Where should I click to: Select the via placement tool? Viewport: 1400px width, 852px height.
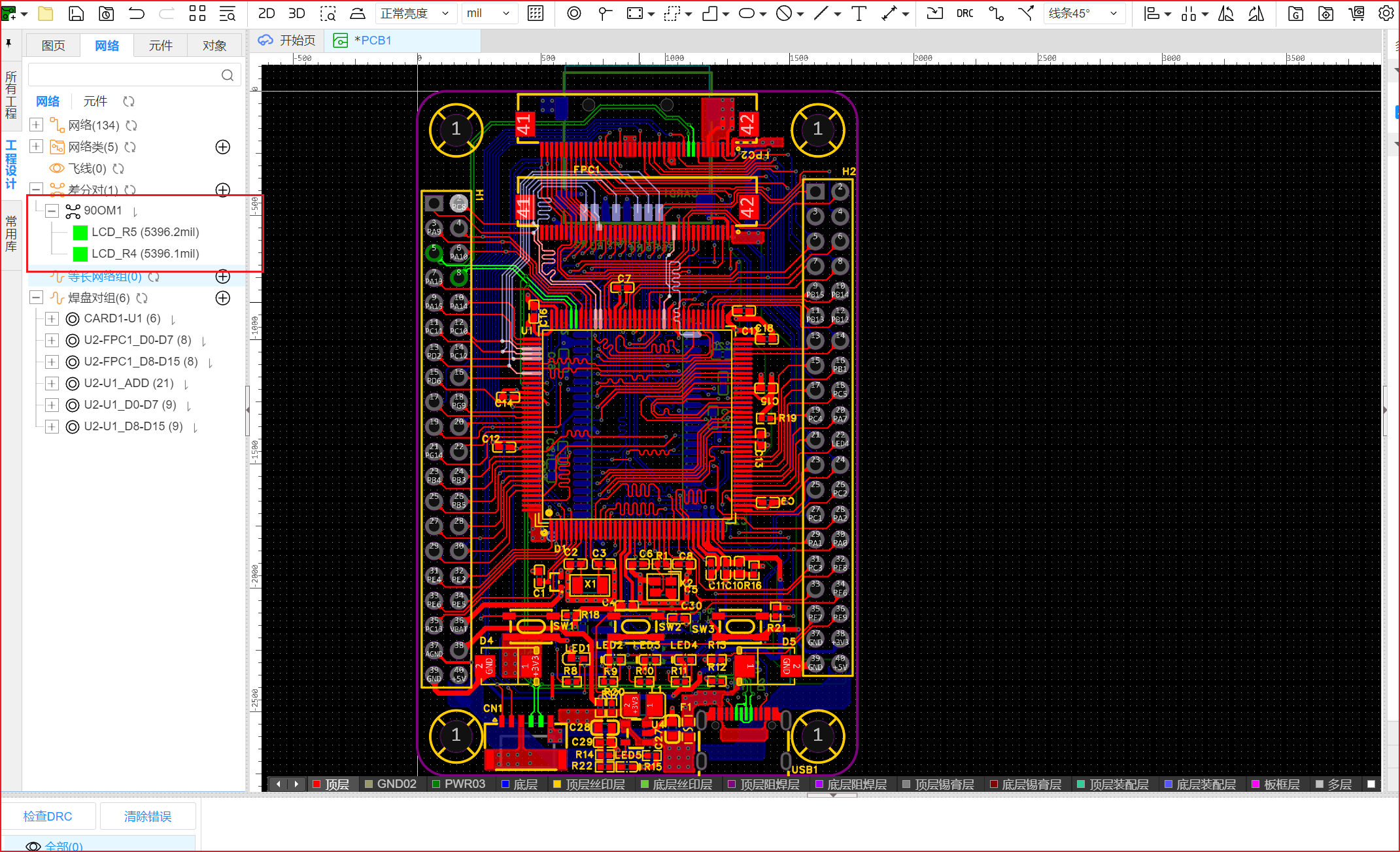tap(573, 13)
